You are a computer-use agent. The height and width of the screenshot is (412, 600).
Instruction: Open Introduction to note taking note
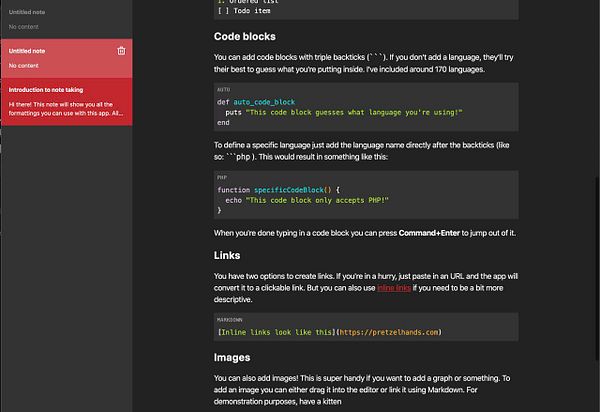tap(66, 102)
